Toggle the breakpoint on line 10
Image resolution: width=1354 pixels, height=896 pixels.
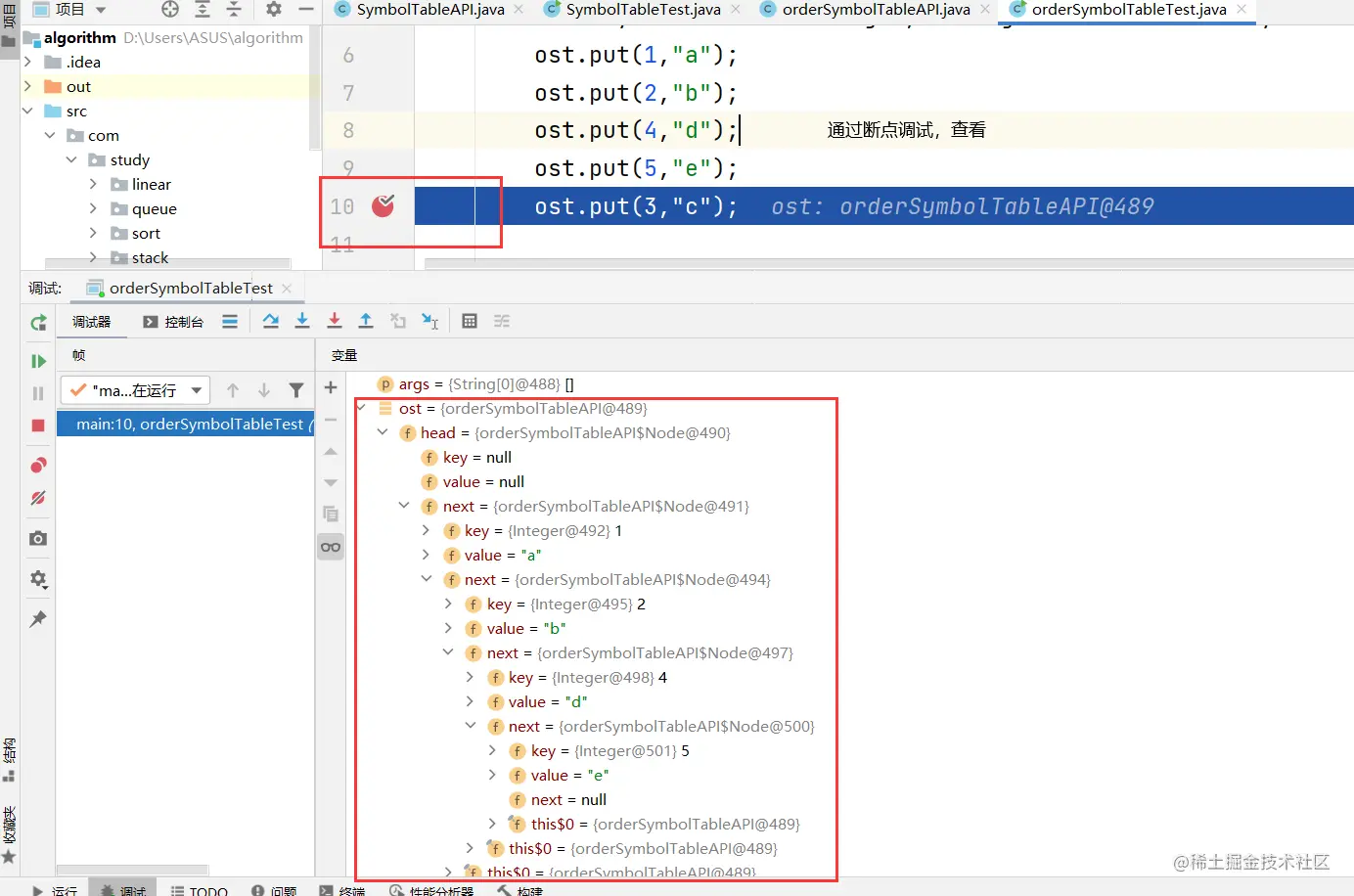click(x=383, y=205)
